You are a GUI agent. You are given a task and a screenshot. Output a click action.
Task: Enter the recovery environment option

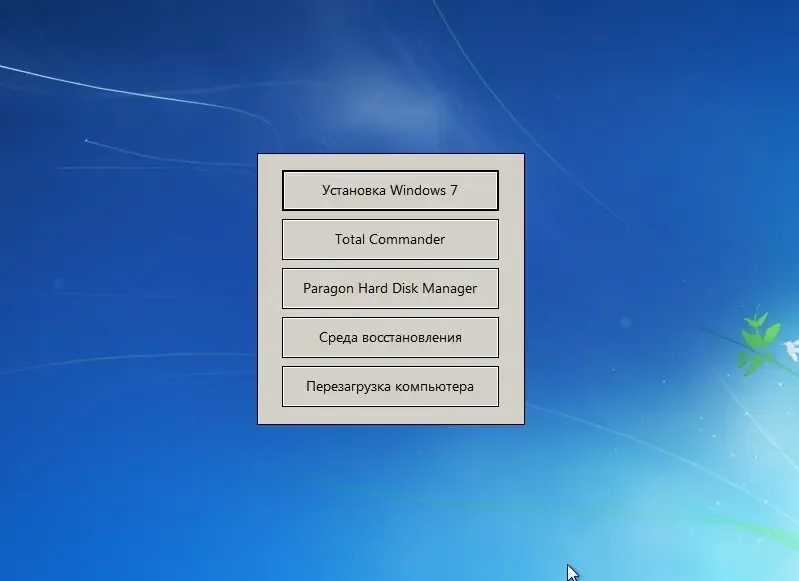point(390,337)
